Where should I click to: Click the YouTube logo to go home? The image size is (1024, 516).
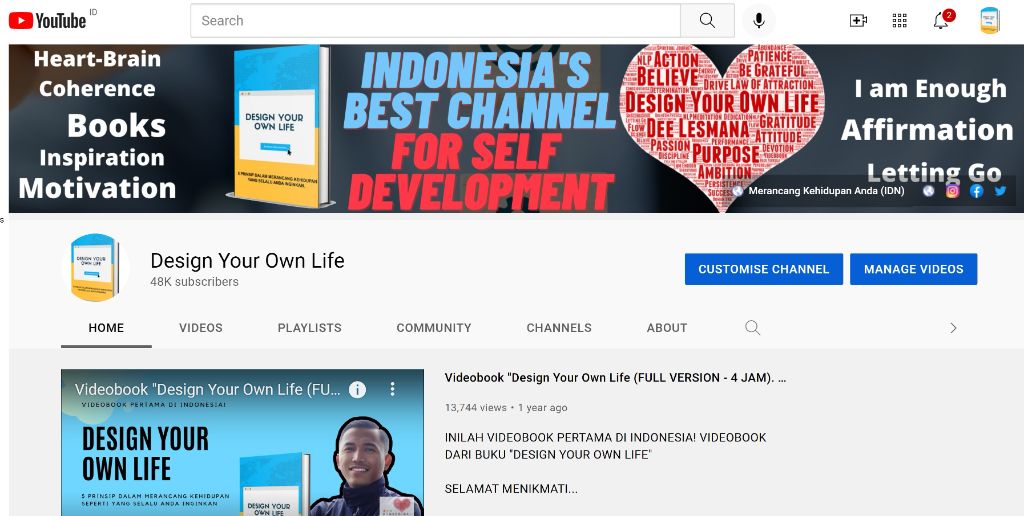pos(47,21)
